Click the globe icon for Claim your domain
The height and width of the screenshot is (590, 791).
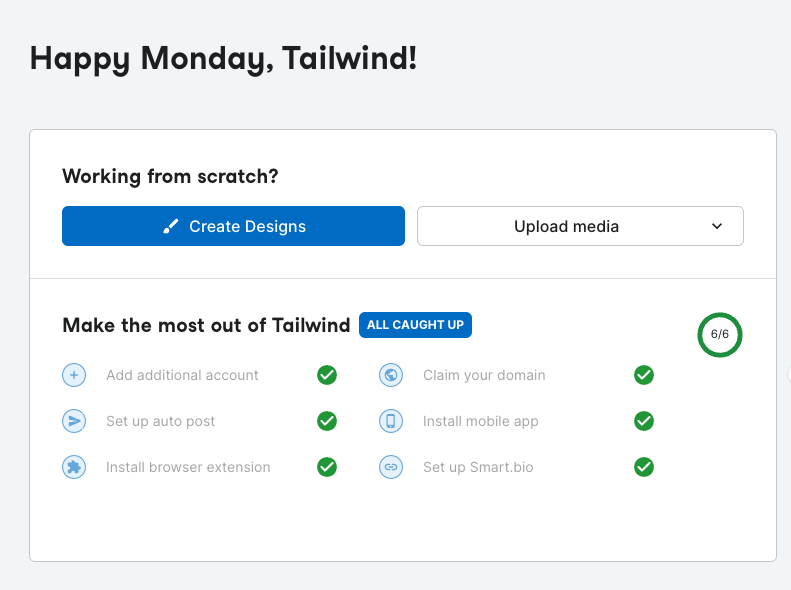[x=390, y=375]
